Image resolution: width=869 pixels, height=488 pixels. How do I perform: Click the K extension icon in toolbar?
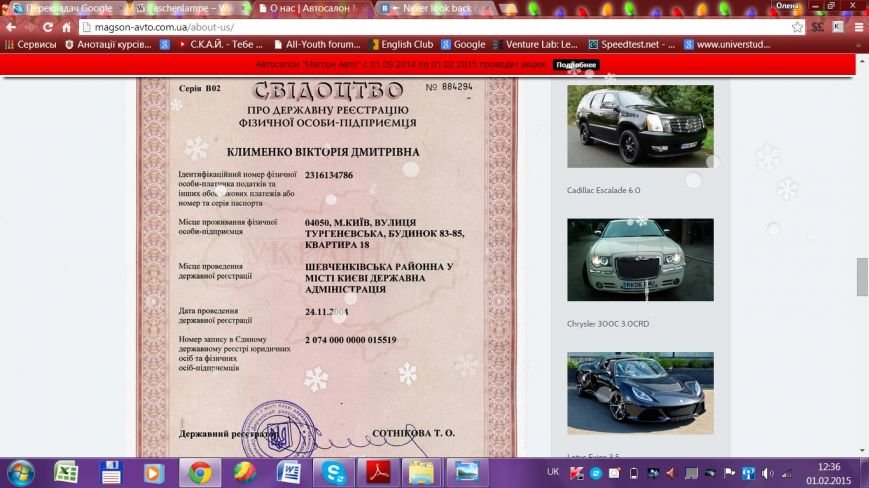click(838, 27)
